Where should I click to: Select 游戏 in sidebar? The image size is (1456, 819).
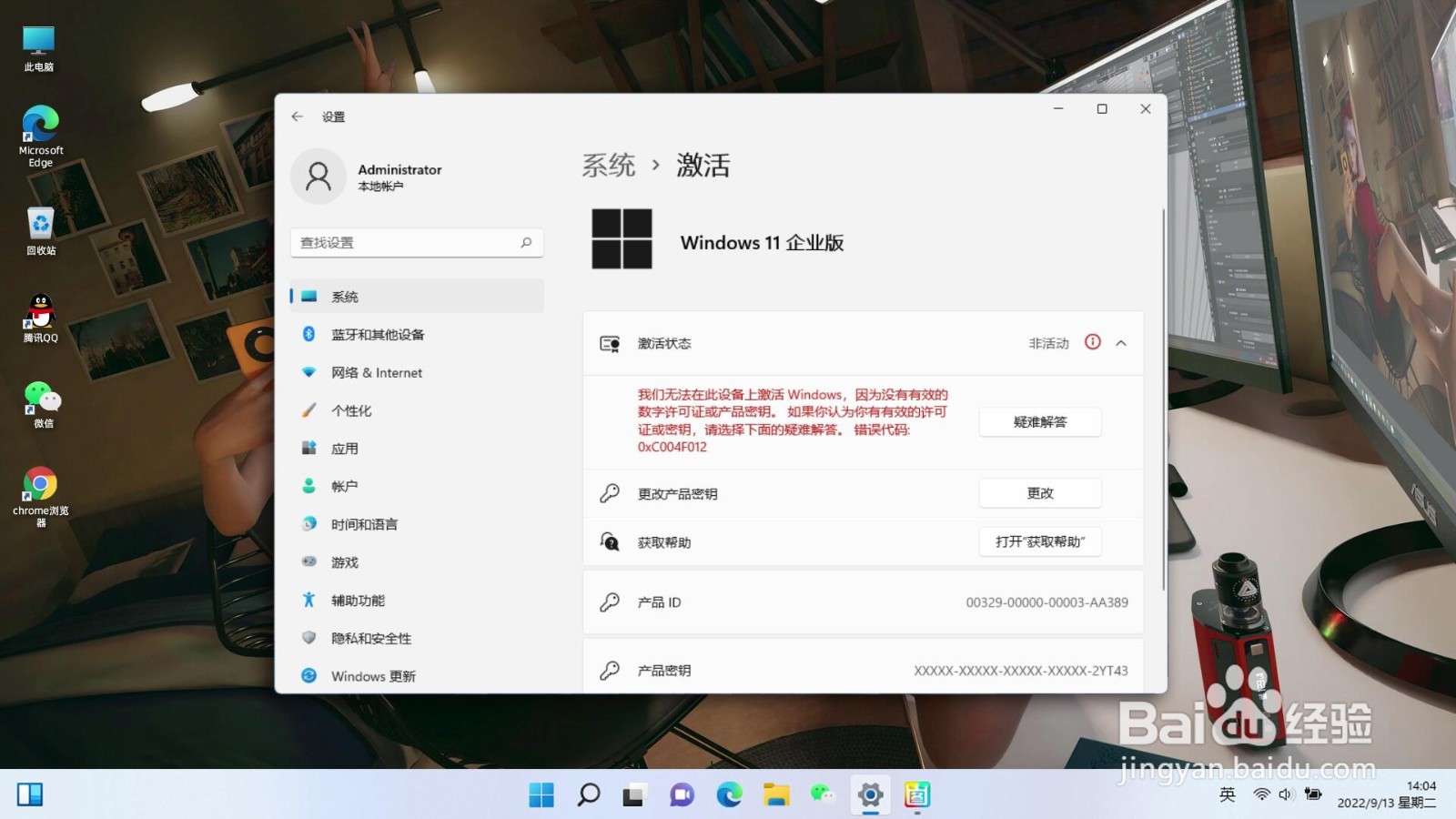(417, 562)
